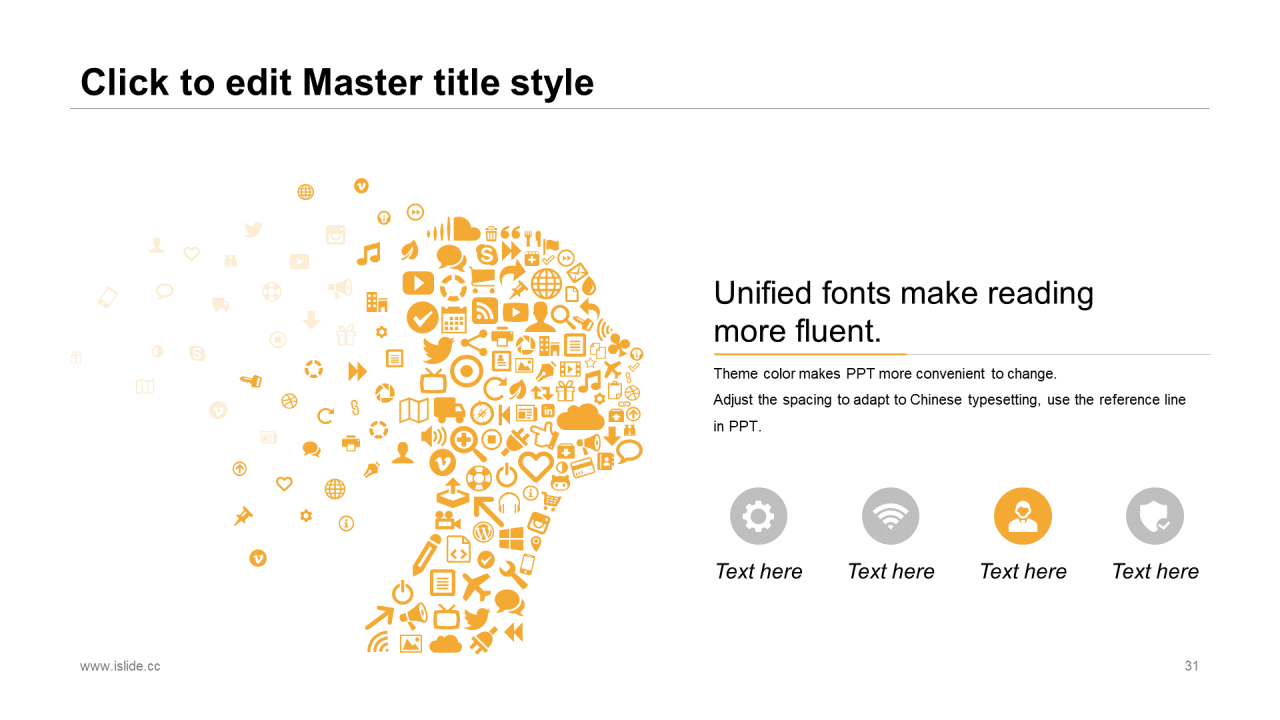The width and height of the screenshot is (1280, 720).
Task: Select the WordPress logo icon
Action: (x=483, y=532)
